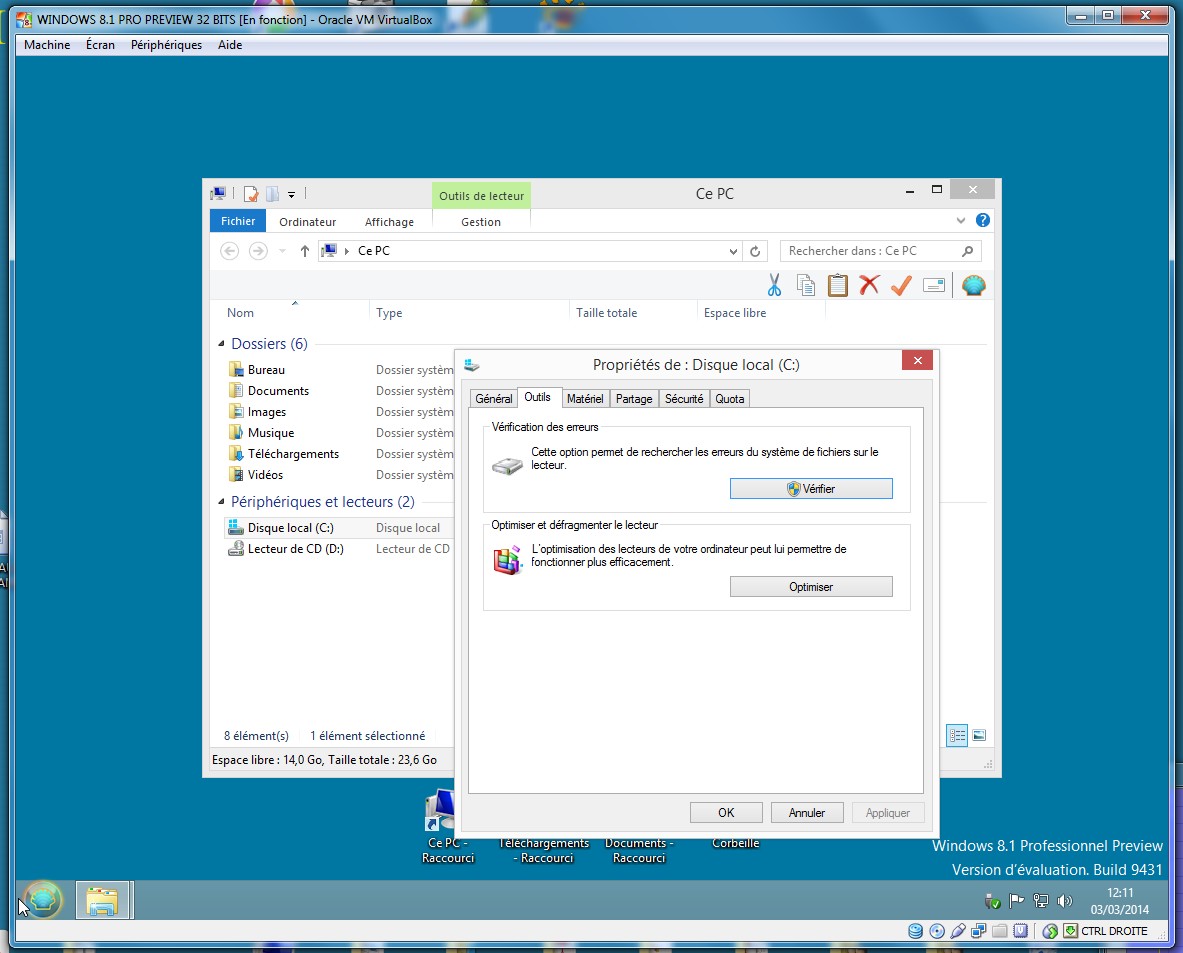Sort by the Taille totale column header

pos(607,313)
